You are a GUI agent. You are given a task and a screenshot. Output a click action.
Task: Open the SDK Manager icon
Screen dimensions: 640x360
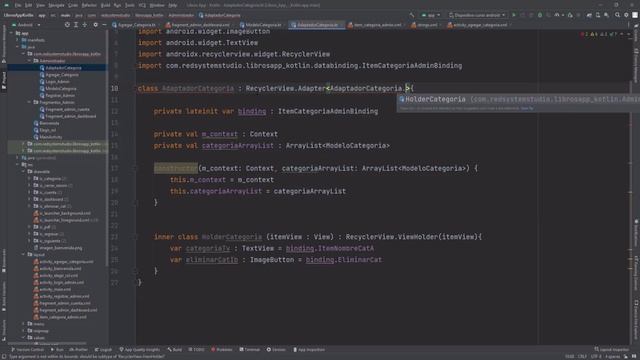[x=607, y=15]
